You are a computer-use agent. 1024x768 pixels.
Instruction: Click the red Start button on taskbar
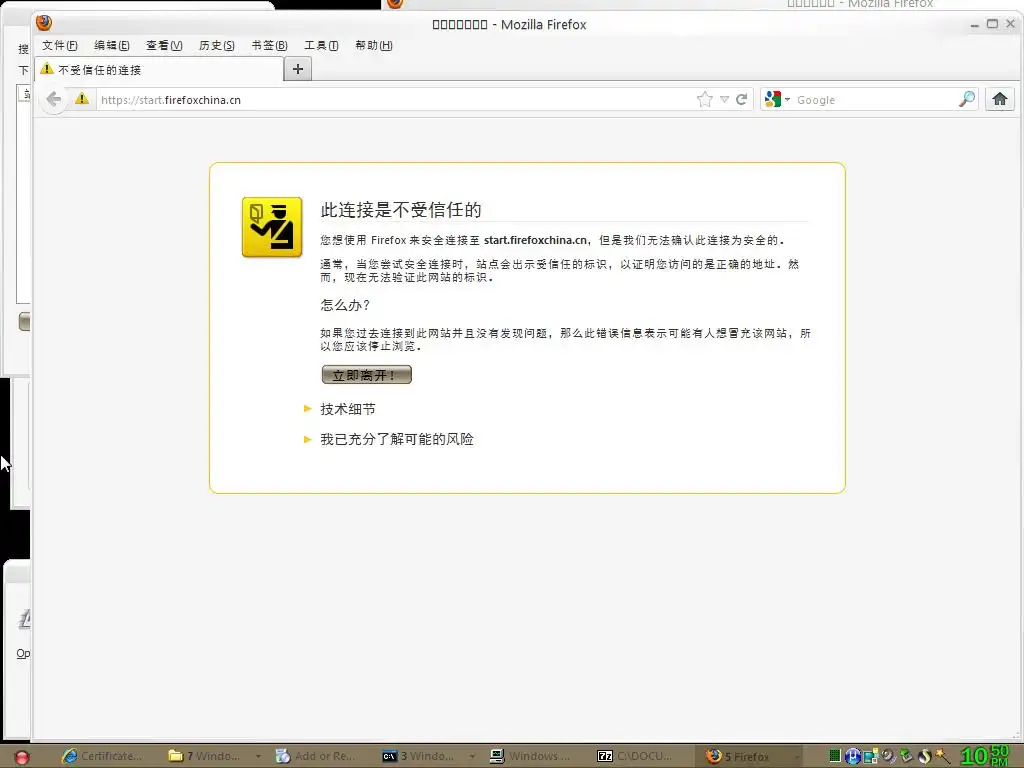21,756
